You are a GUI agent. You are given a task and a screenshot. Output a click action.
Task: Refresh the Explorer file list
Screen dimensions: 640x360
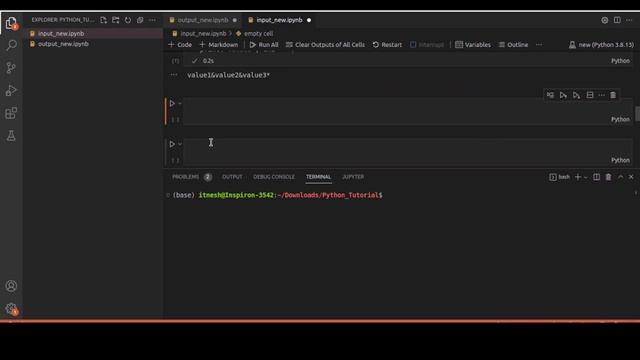click(x=128, y=20)
